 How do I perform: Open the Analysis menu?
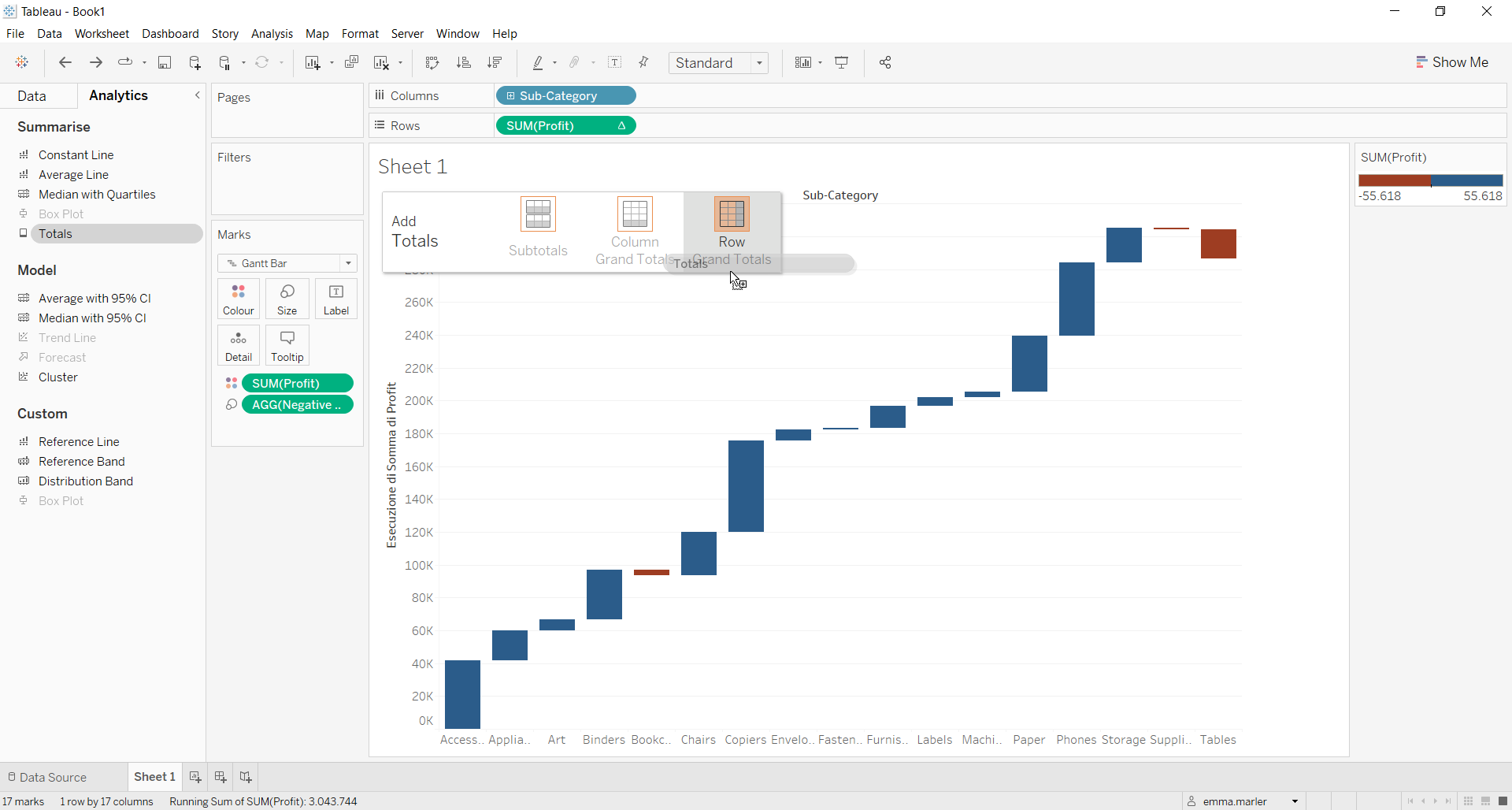[x=272, y=34]
